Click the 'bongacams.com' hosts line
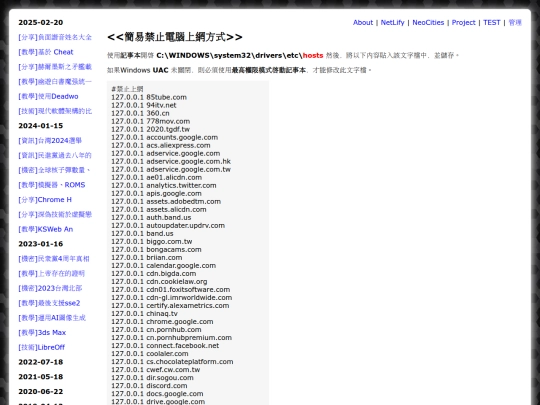This screenshot has height=405, width=540. [156, 250]
